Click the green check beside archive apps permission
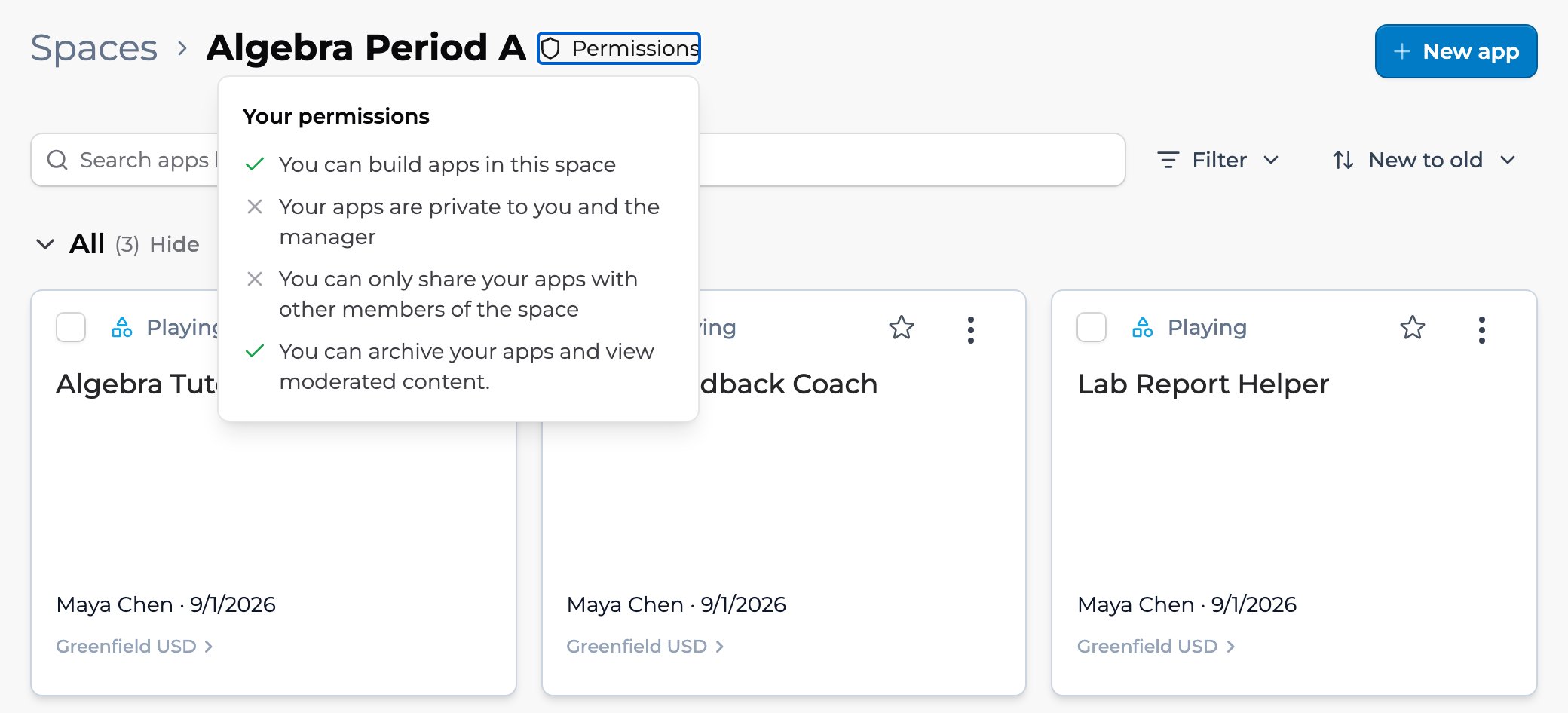The image size is (1568, 713). (x=255, y=351)
